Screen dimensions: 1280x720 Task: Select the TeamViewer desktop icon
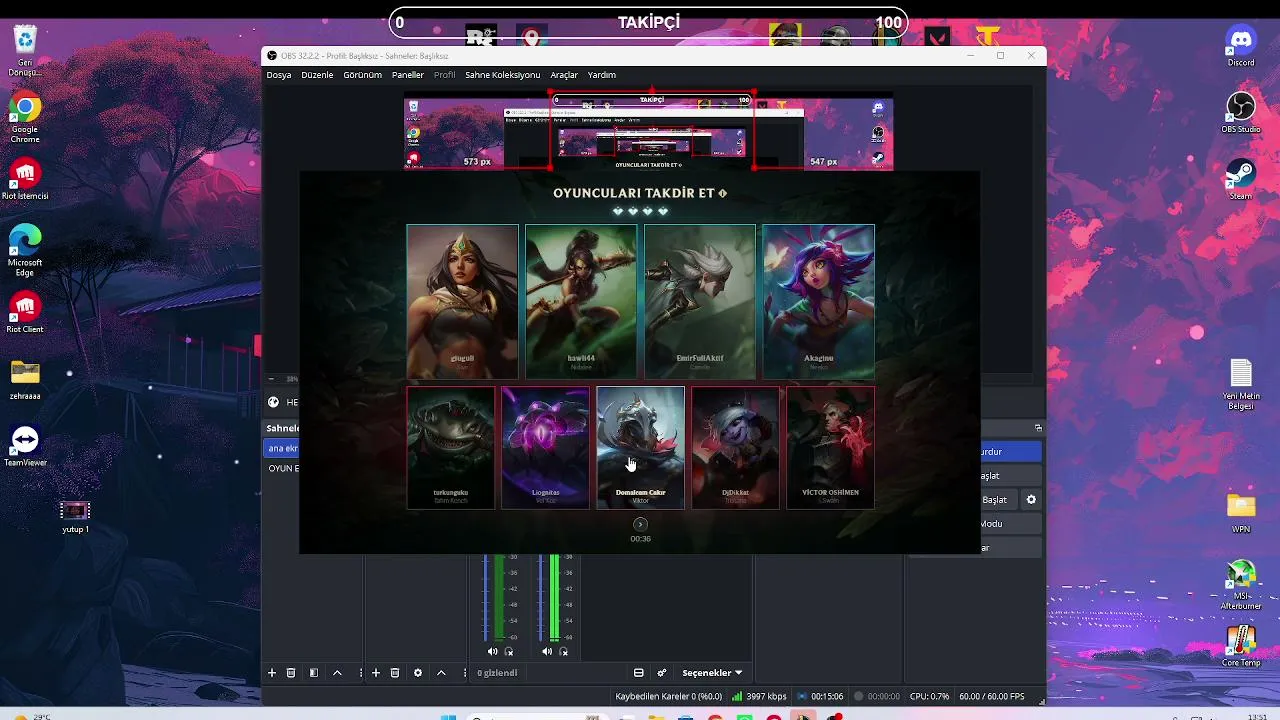coord(25,446)
